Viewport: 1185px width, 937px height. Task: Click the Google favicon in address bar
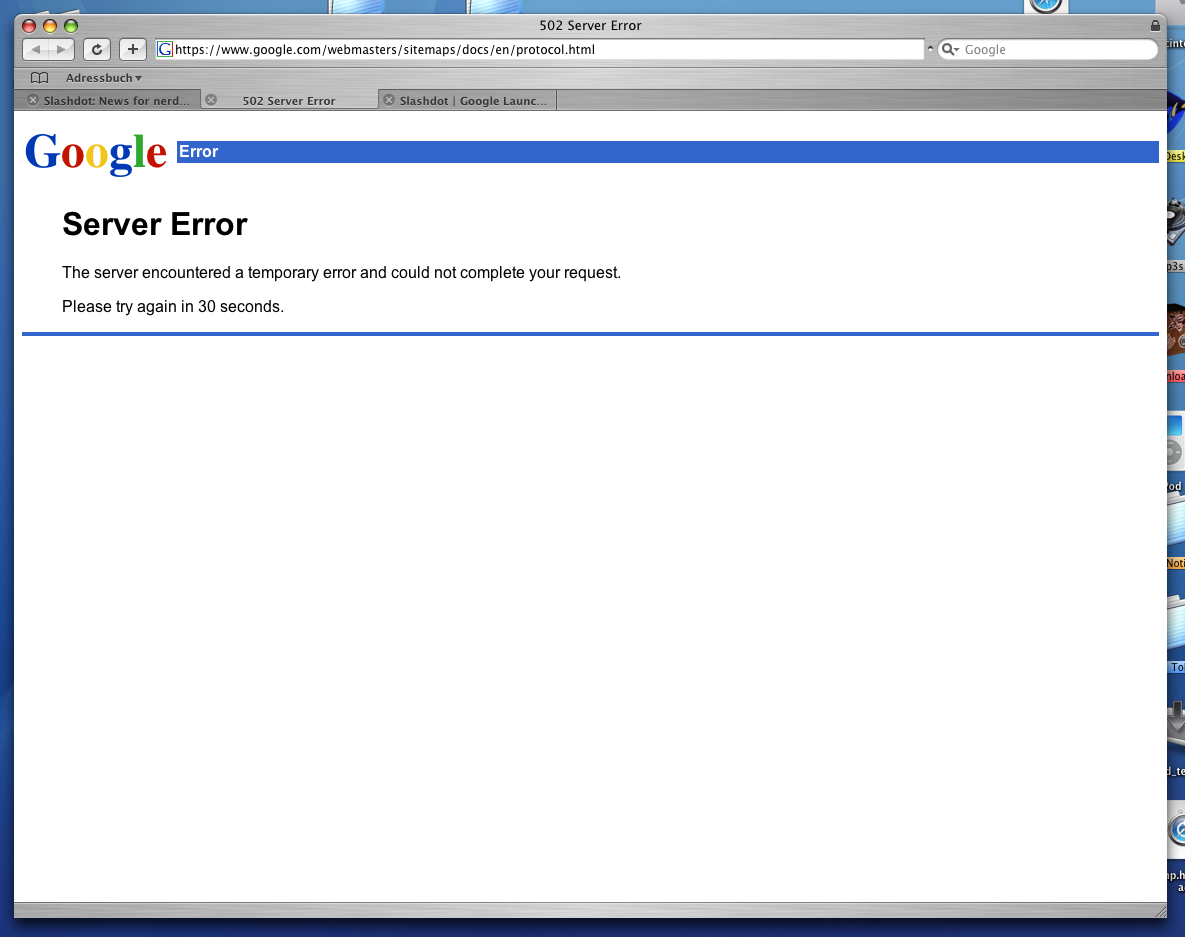tap(165, 50)
